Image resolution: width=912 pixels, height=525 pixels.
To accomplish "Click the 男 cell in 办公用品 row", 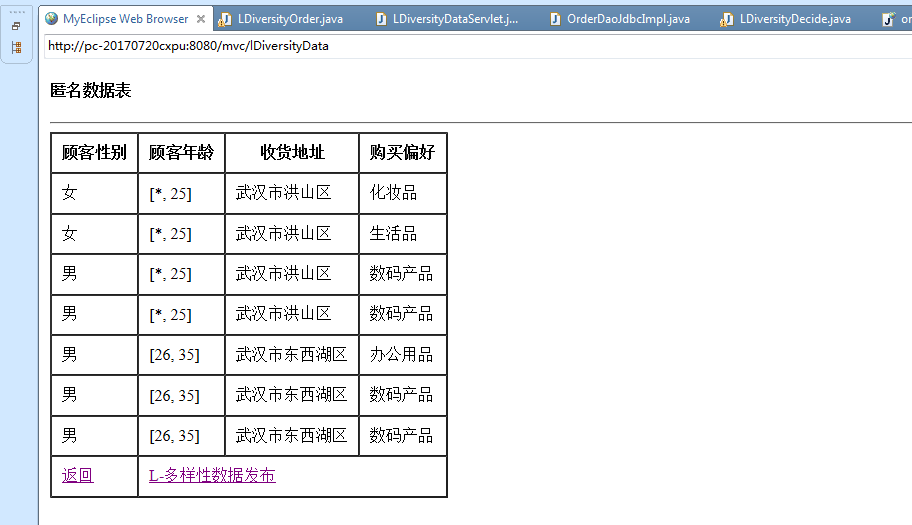I will (94, 355).
